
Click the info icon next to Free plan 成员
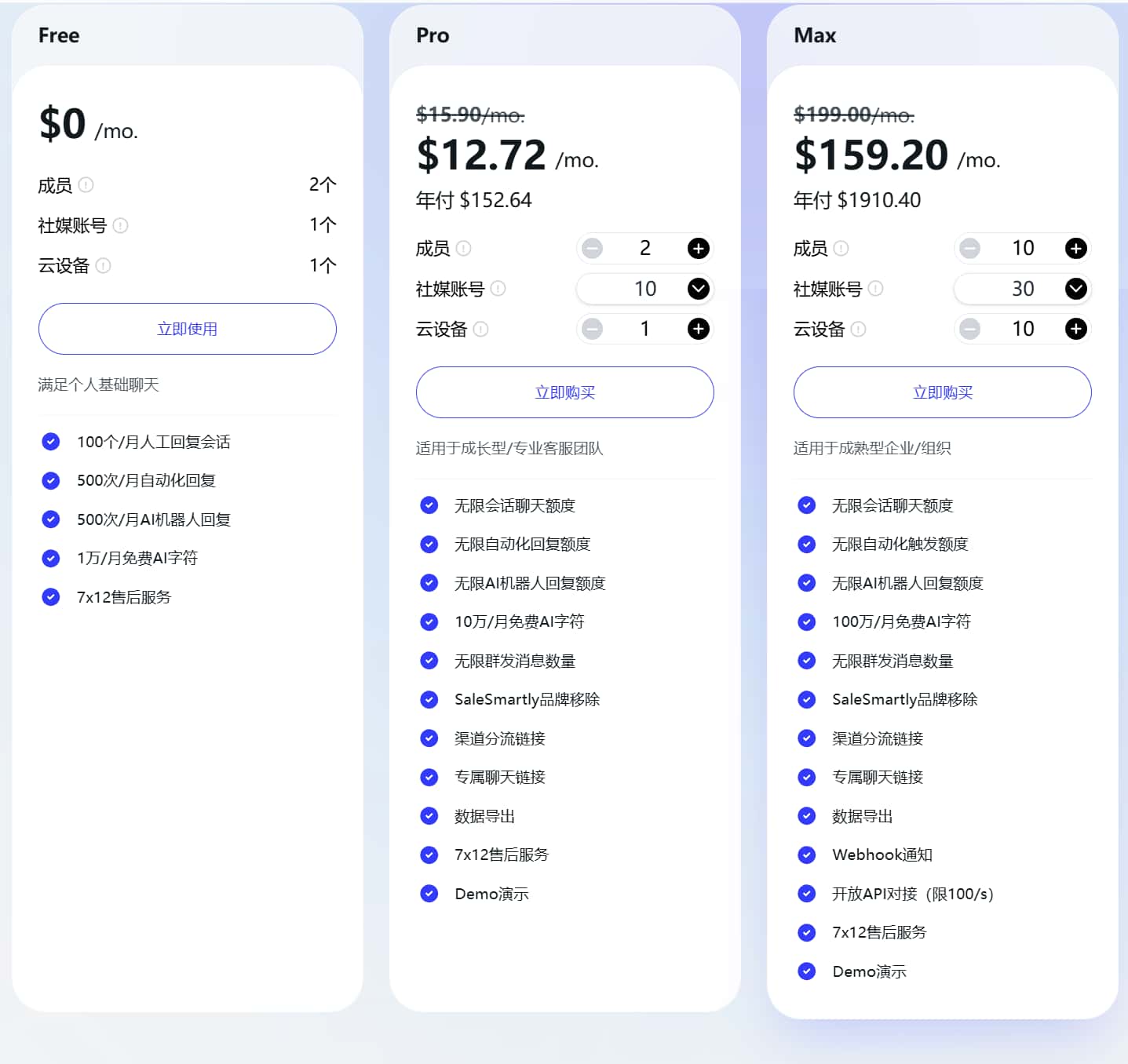pos(88,186)
